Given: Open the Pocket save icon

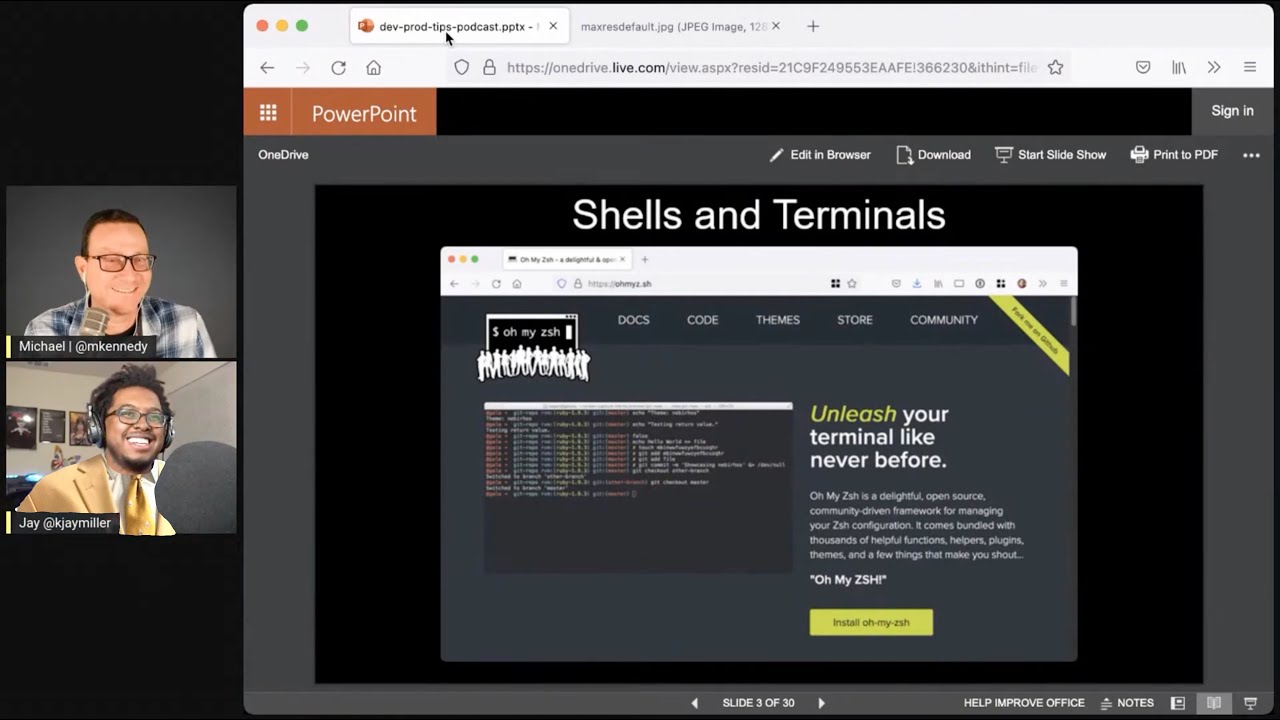Looking at the screenshot, I should (1143, 68).
